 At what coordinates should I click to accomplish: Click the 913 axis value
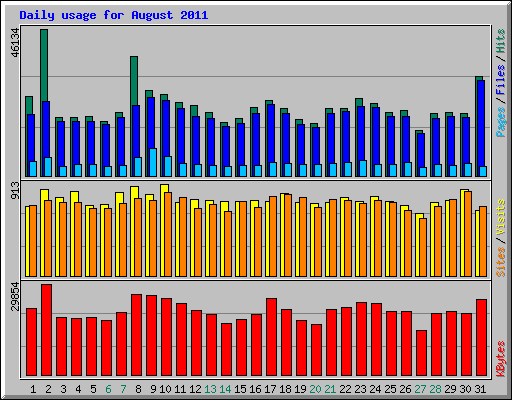pyautogui.click(x=15, y=190)
